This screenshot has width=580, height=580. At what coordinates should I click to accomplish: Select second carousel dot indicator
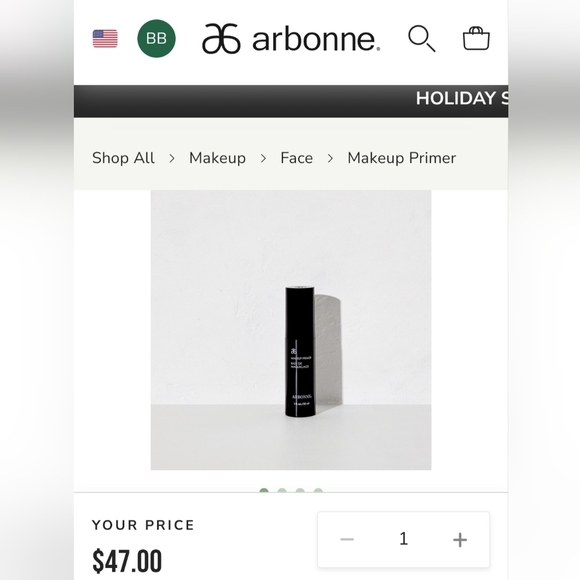point(282,490)
